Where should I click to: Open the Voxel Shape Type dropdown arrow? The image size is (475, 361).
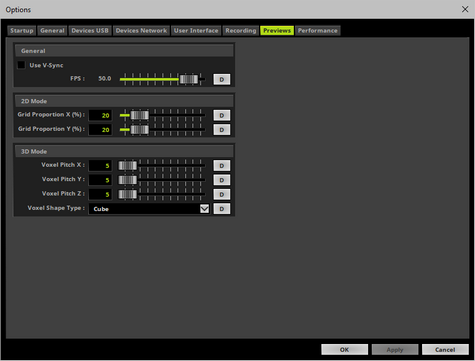point(204,209)
